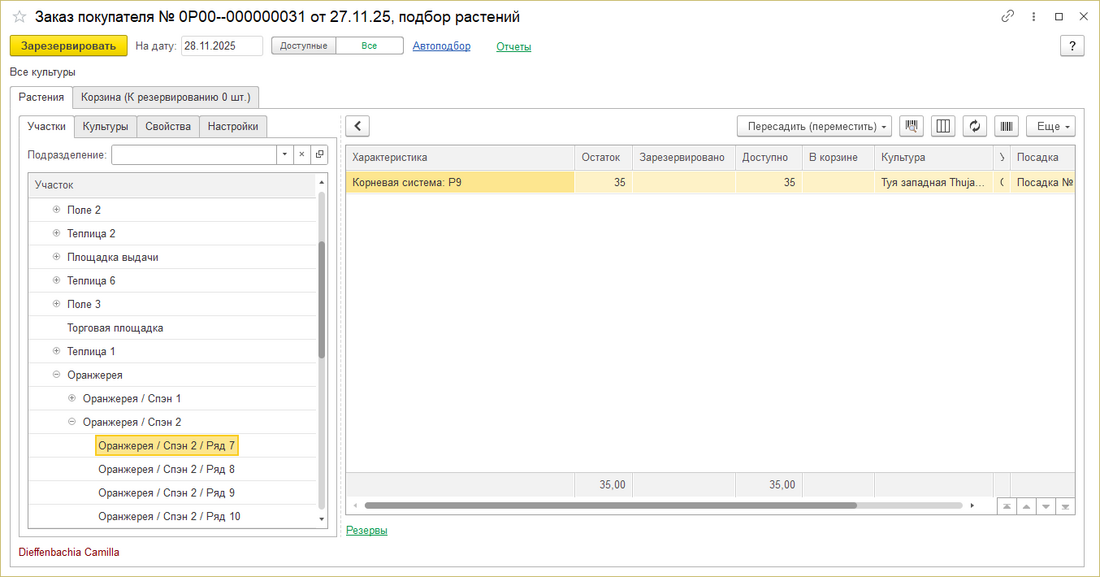The width and height of the screenshot is (1100, 577).
Task: Click the barcode search icon
Action: (911, 126)
